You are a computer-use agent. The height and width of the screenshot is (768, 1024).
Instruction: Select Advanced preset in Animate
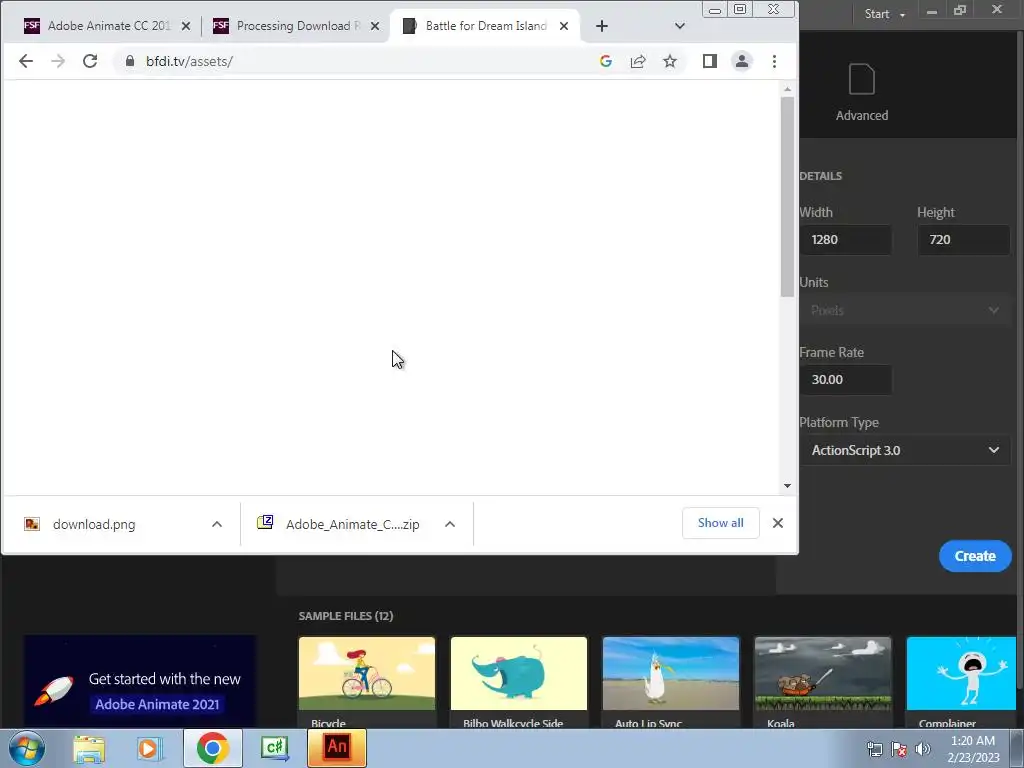click(861, 93)
